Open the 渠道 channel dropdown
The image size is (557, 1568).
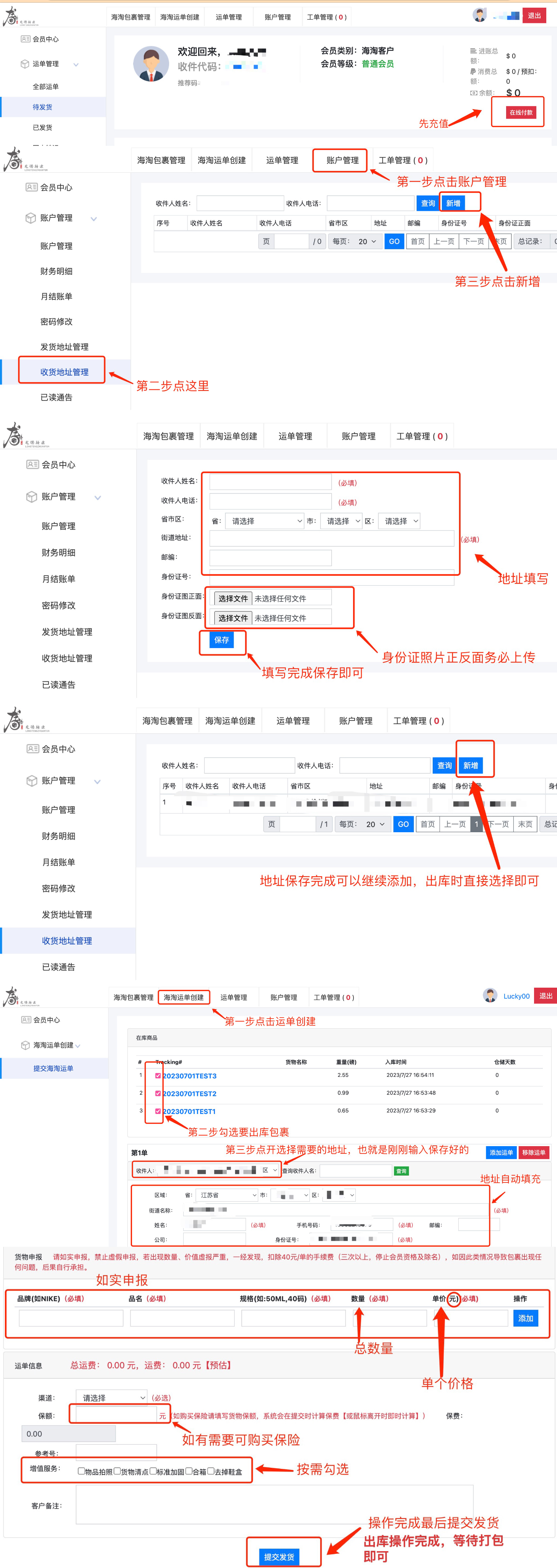(x=111, y=1398)
